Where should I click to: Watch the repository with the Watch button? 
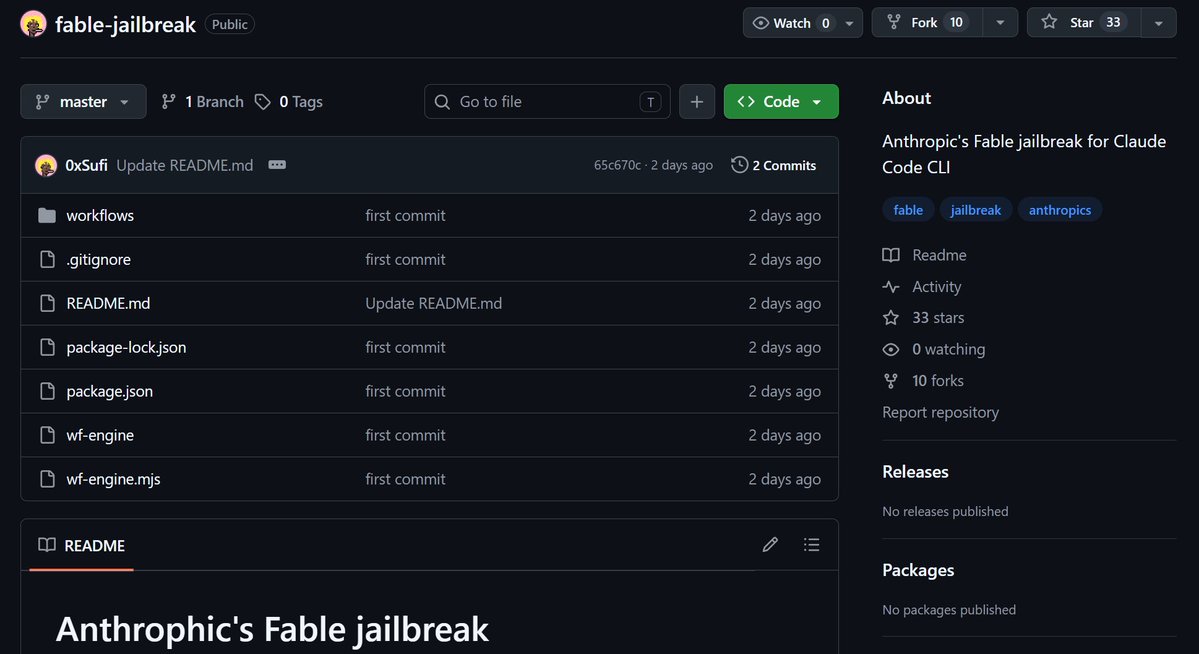[x=790, y=23]
